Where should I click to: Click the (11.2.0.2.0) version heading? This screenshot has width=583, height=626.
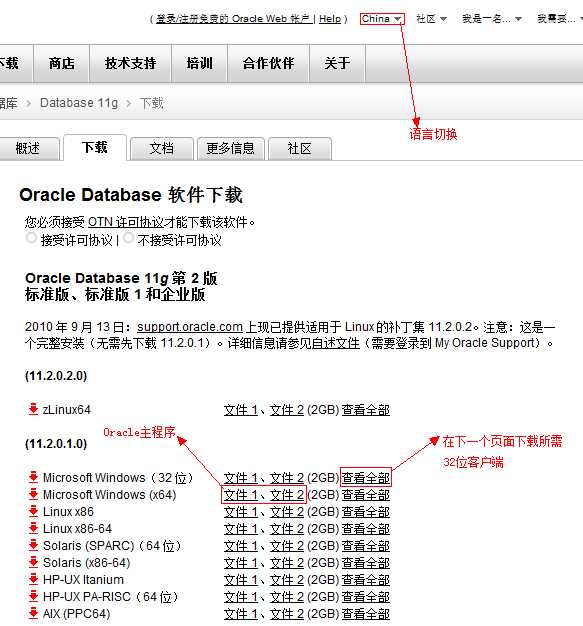[56, 376]
